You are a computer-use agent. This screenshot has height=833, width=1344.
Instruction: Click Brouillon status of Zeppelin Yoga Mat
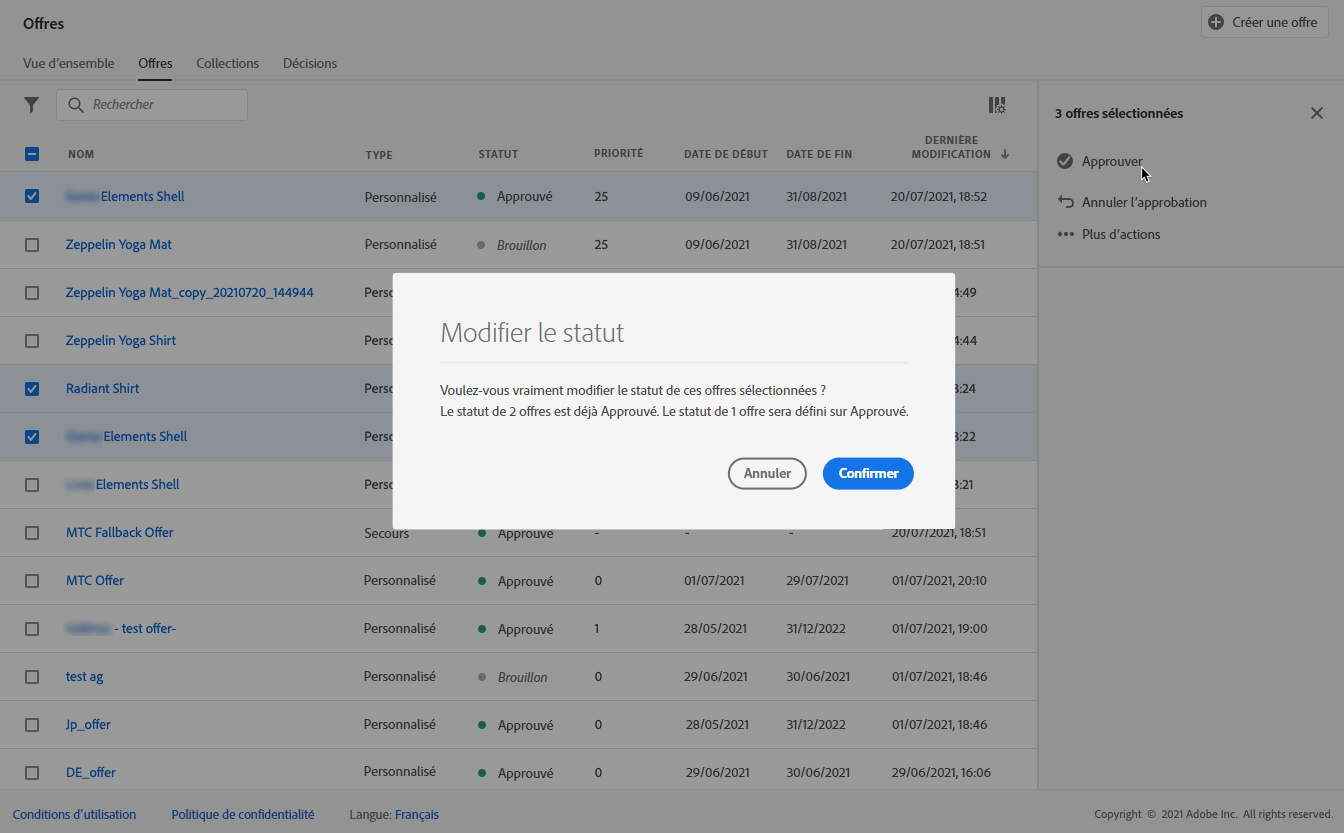tap(522, 246)
